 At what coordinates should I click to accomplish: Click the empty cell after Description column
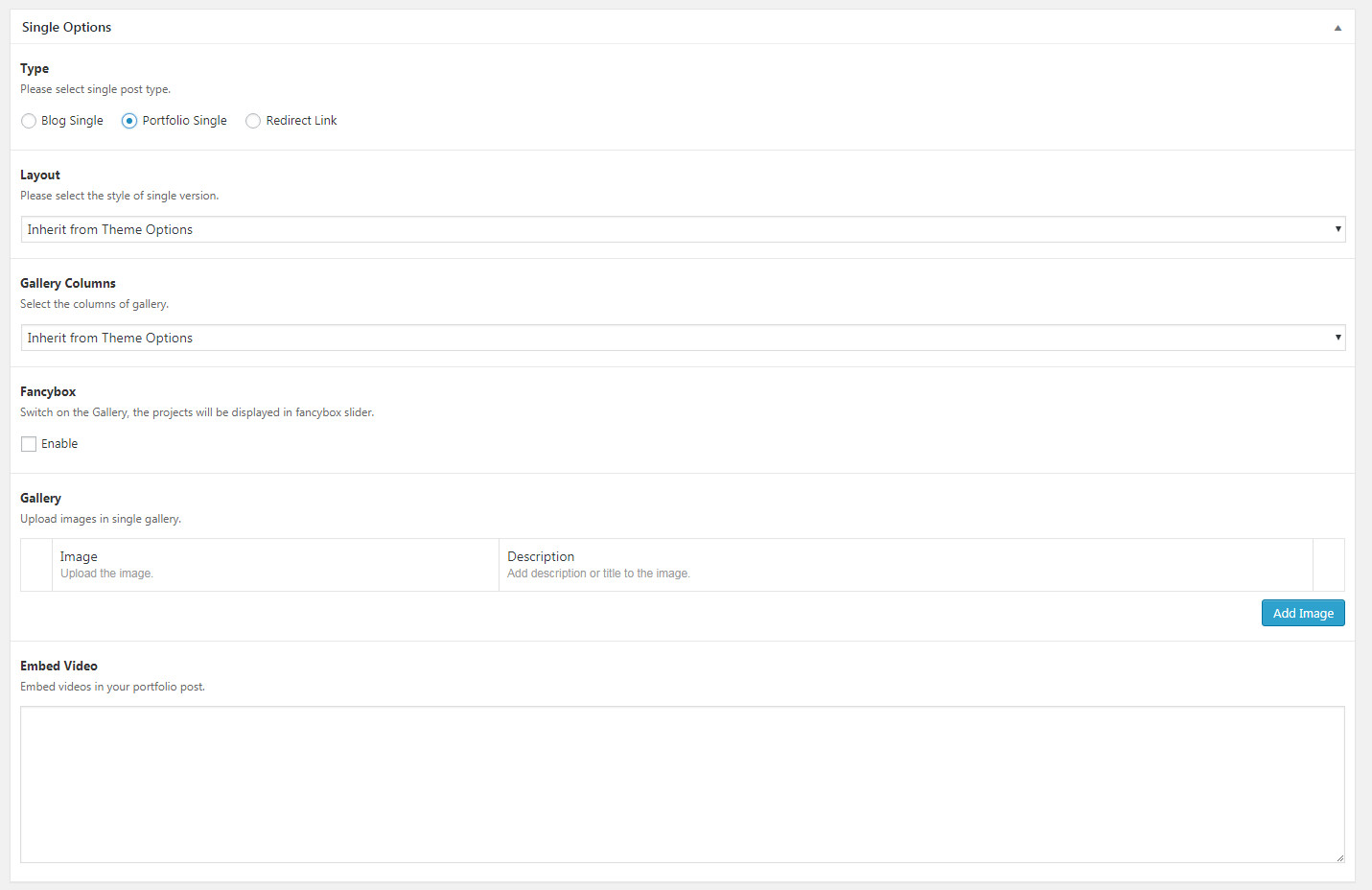tap(1328, 565)
